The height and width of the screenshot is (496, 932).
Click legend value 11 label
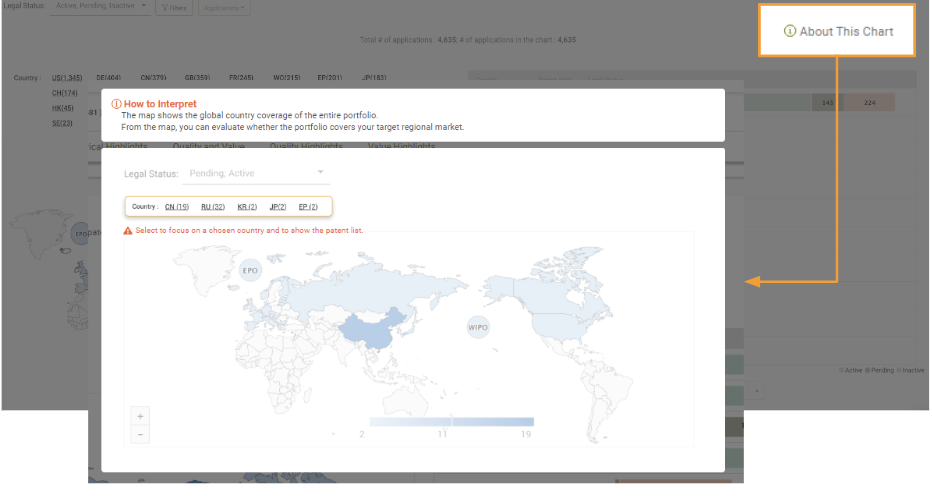[x=442, y=435]
